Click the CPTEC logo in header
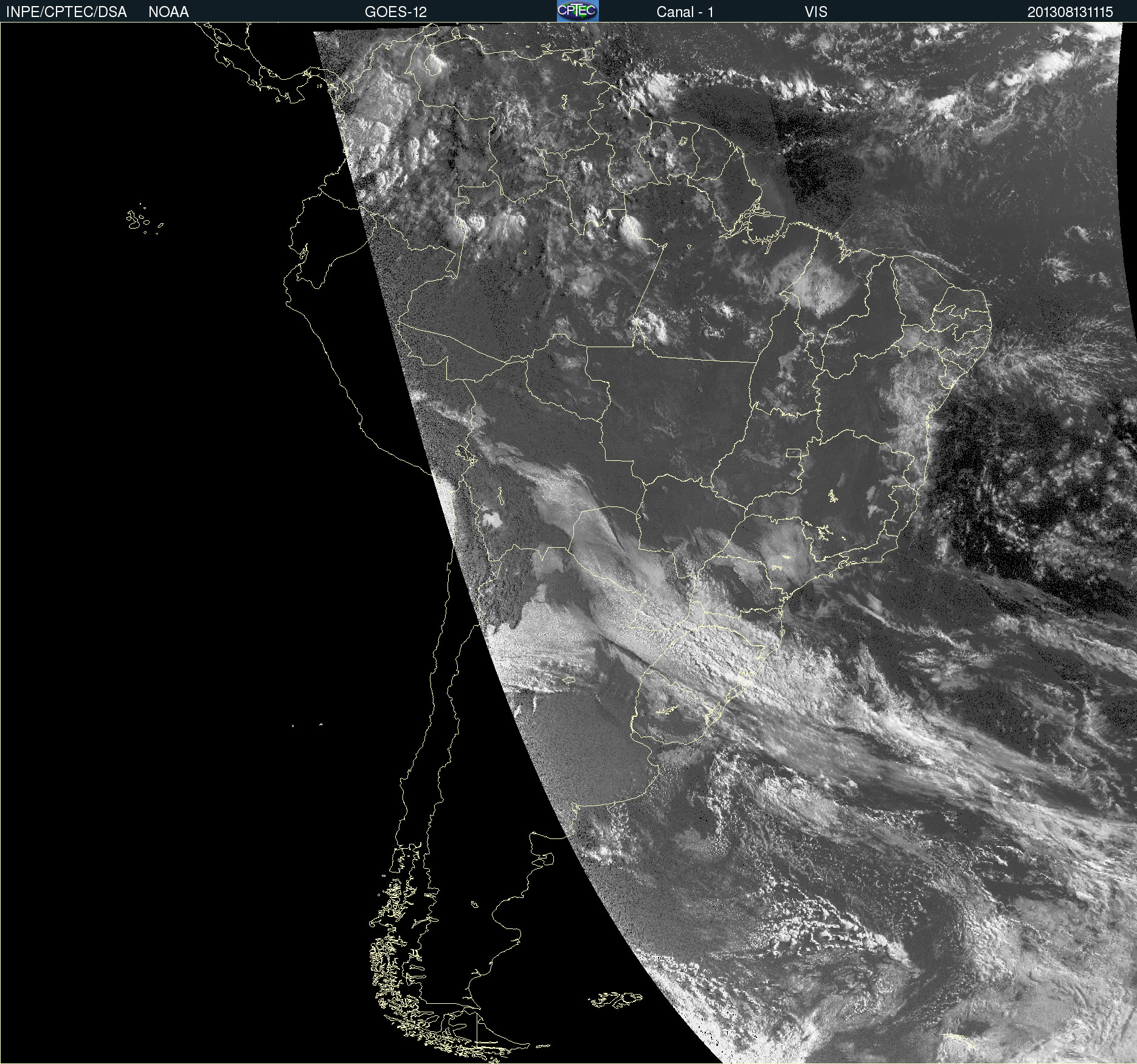 point(578,11)
